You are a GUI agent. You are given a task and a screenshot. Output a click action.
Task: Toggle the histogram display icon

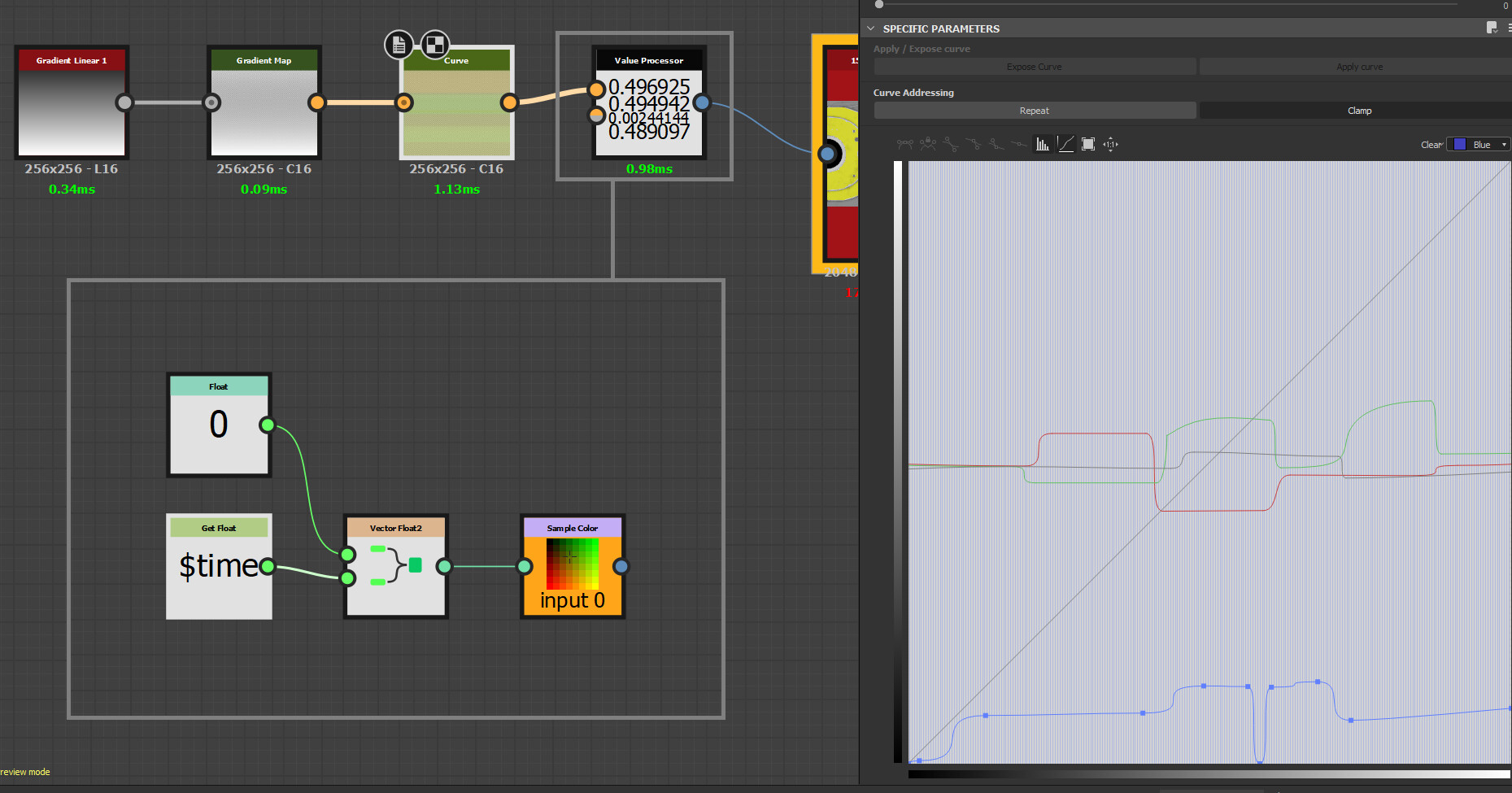pos(1043,145)
